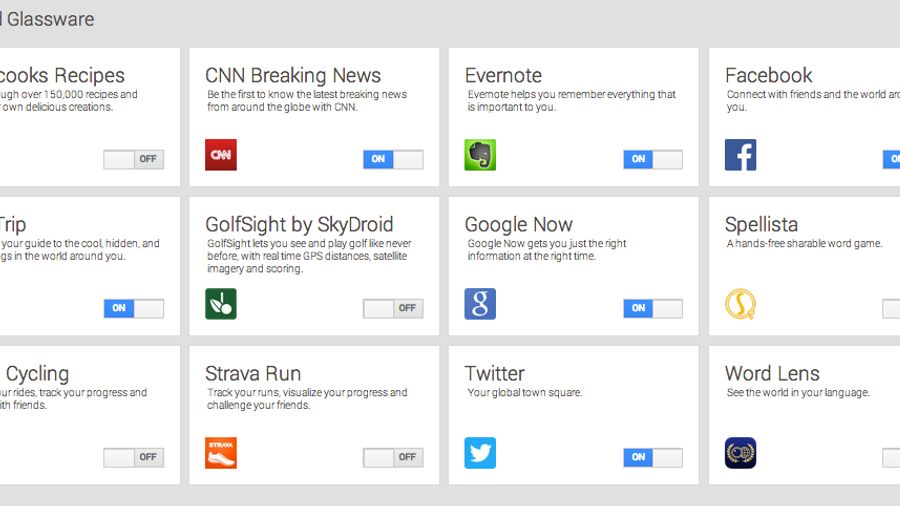This screenshot has height=506, width=900.
Task: Click the Facebook logo icon
Action: point(740,155)
